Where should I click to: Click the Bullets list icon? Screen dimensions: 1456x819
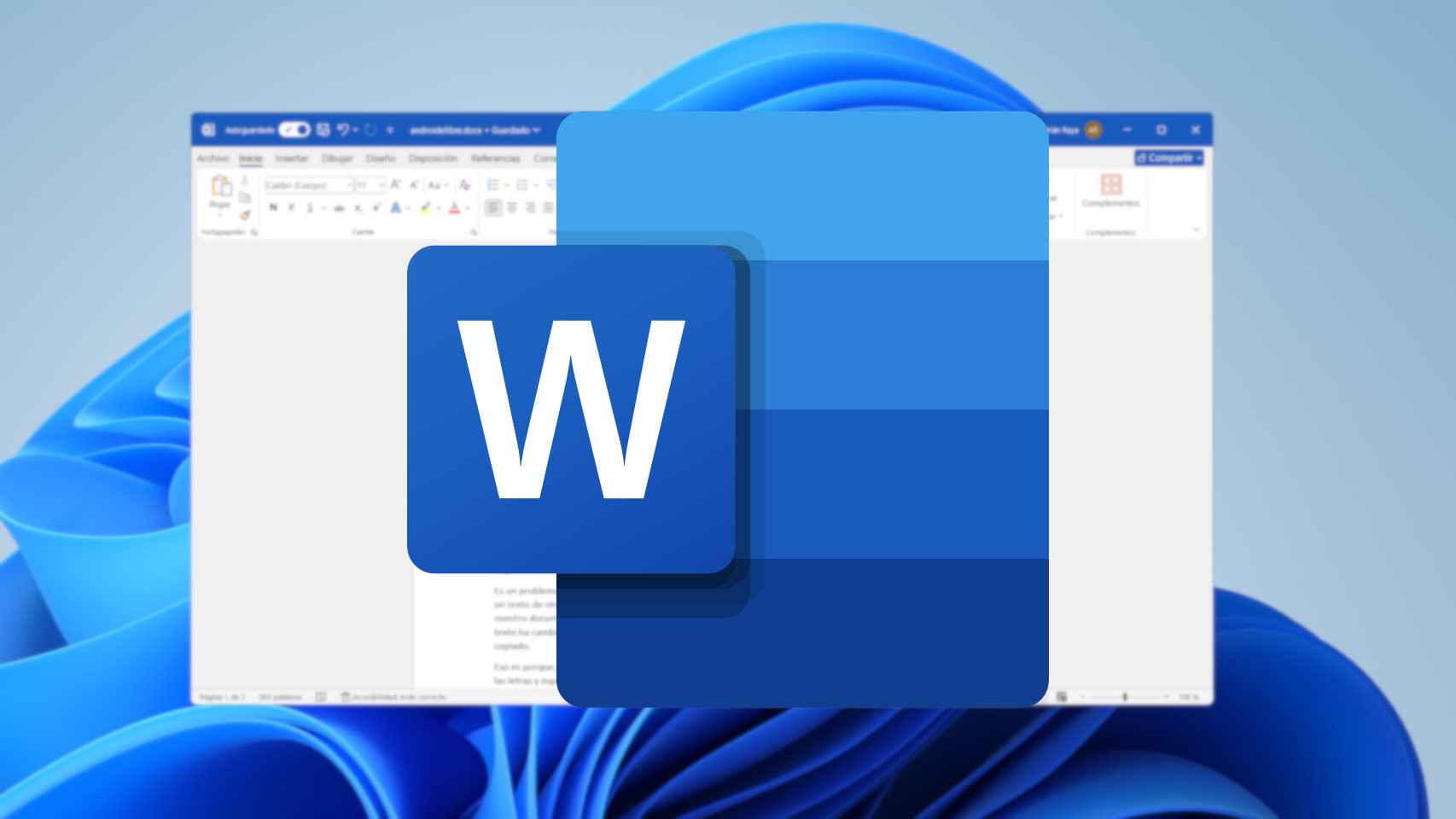(493, 185)
